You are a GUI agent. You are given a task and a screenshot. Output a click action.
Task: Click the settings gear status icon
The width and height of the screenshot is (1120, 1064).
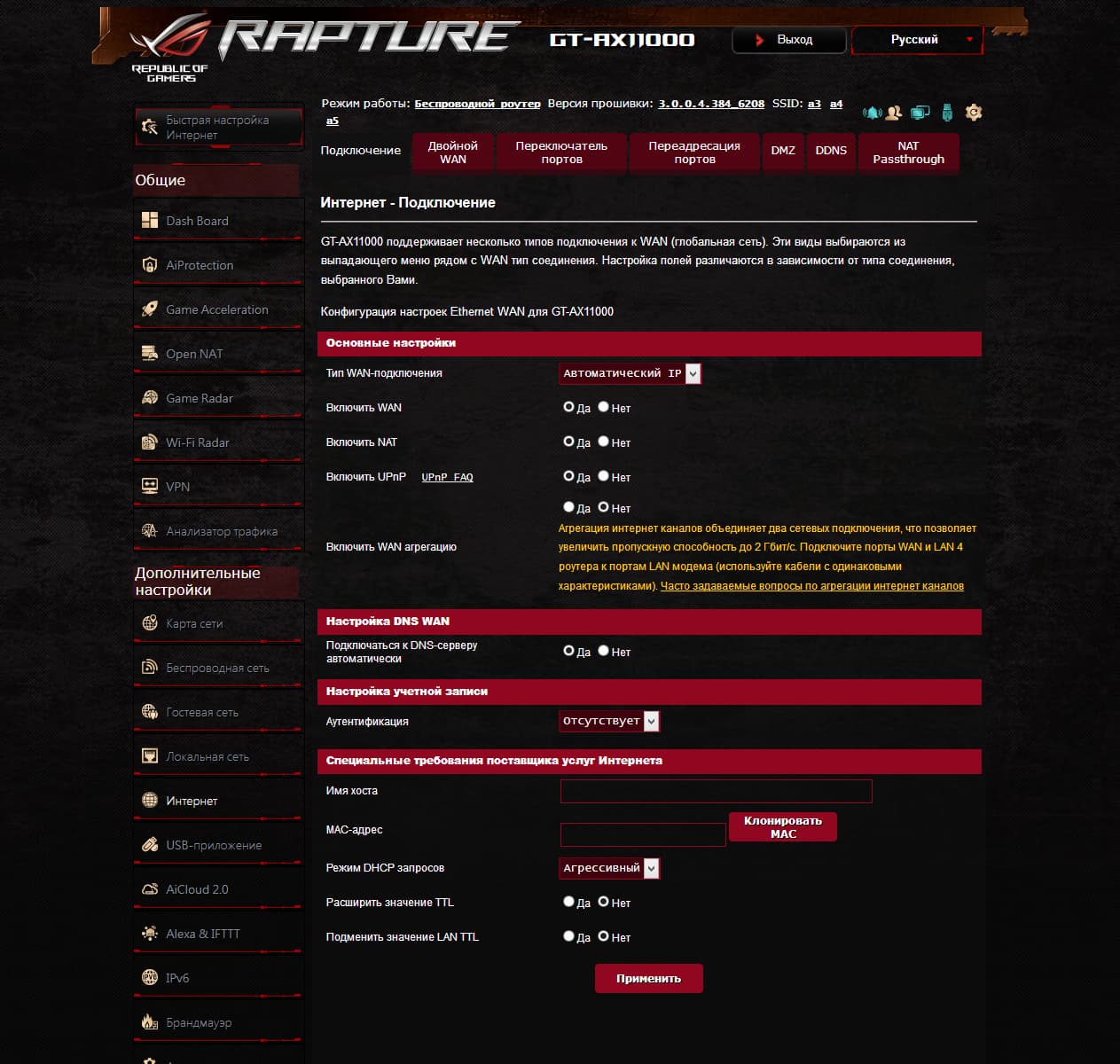pyautogui.click(x=974, y=113)
